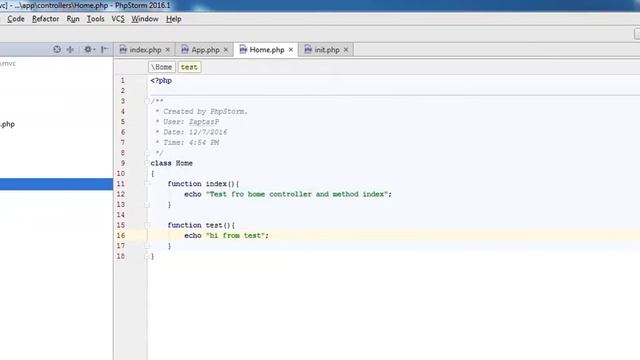640x360 pixels.
Task: Click the \Home breadcrumb
Action: [162, 67]
